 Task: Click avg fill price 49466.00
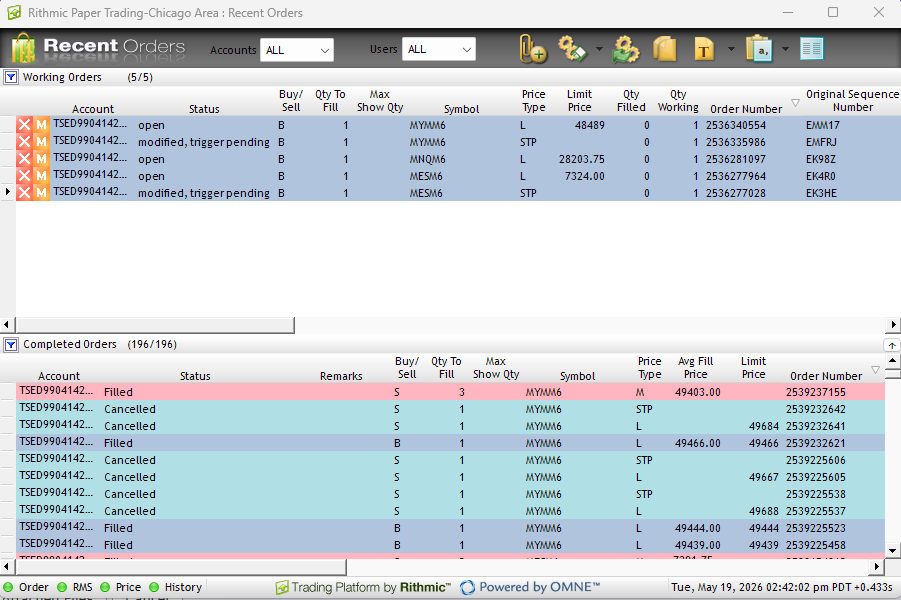click(x=698, y=443)
